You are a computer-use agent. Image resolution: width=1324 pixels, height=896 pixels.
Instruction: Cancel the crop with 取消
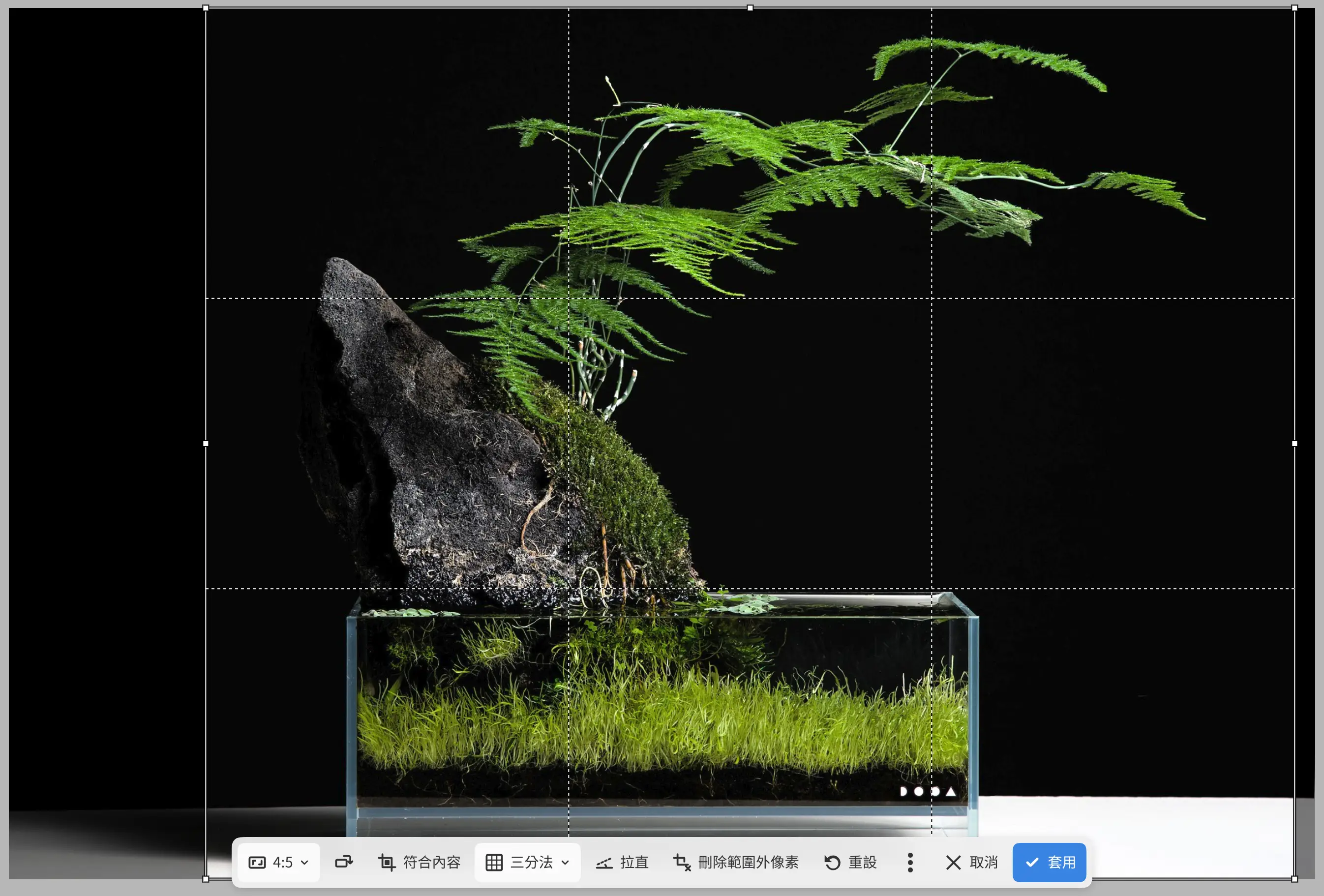click(x=971, y=862)
